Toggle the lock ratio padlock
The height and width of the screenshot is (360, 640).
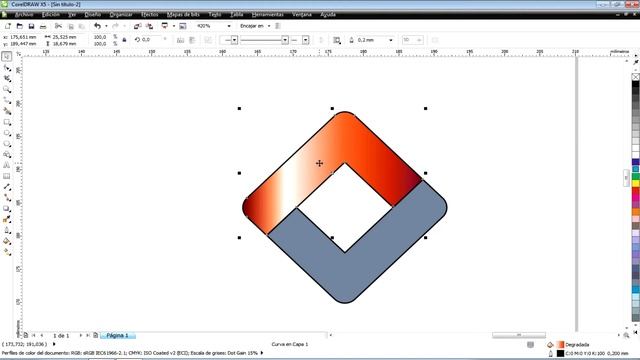pos(124,40)
